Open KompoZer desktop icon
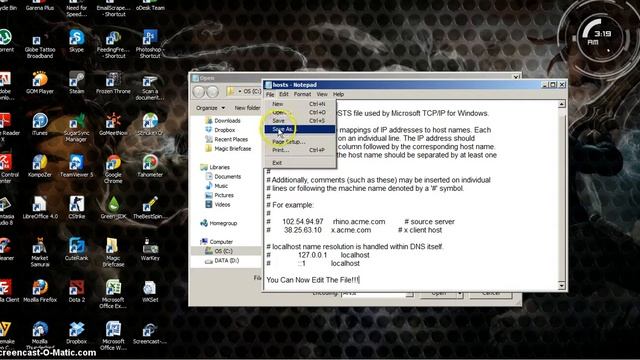 coord(40,165)
